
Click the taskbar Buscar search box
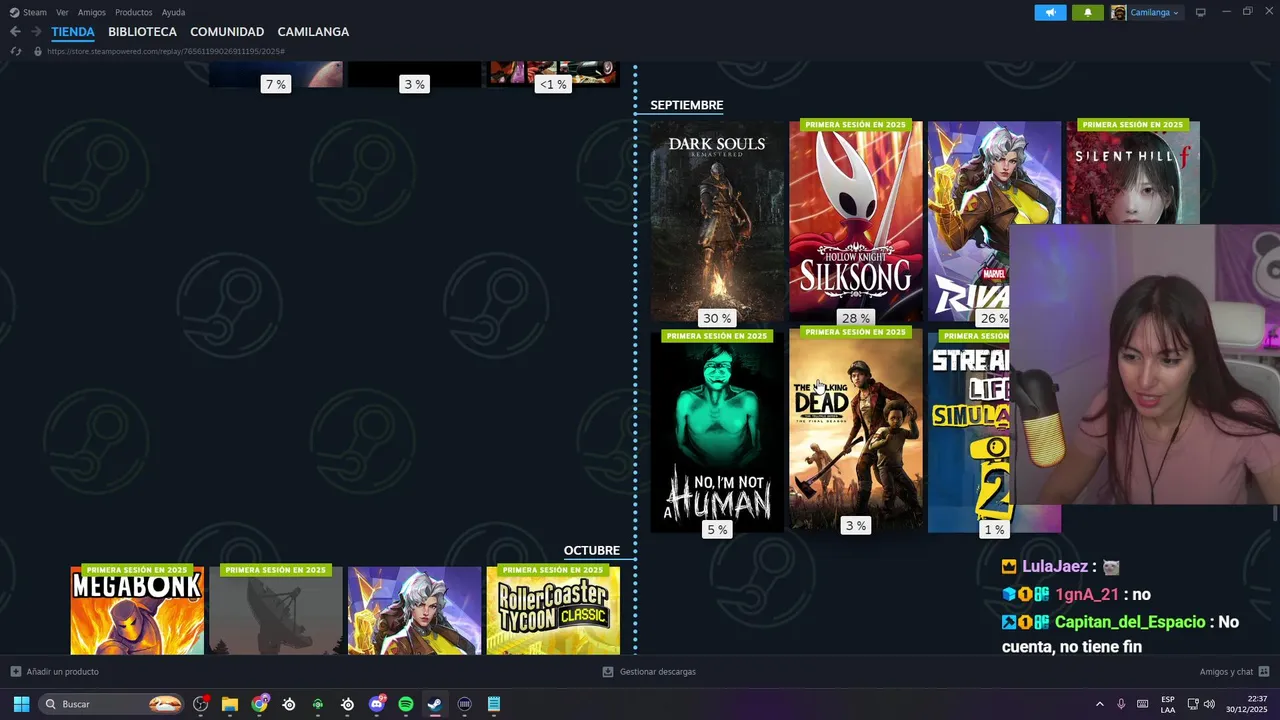113,704
